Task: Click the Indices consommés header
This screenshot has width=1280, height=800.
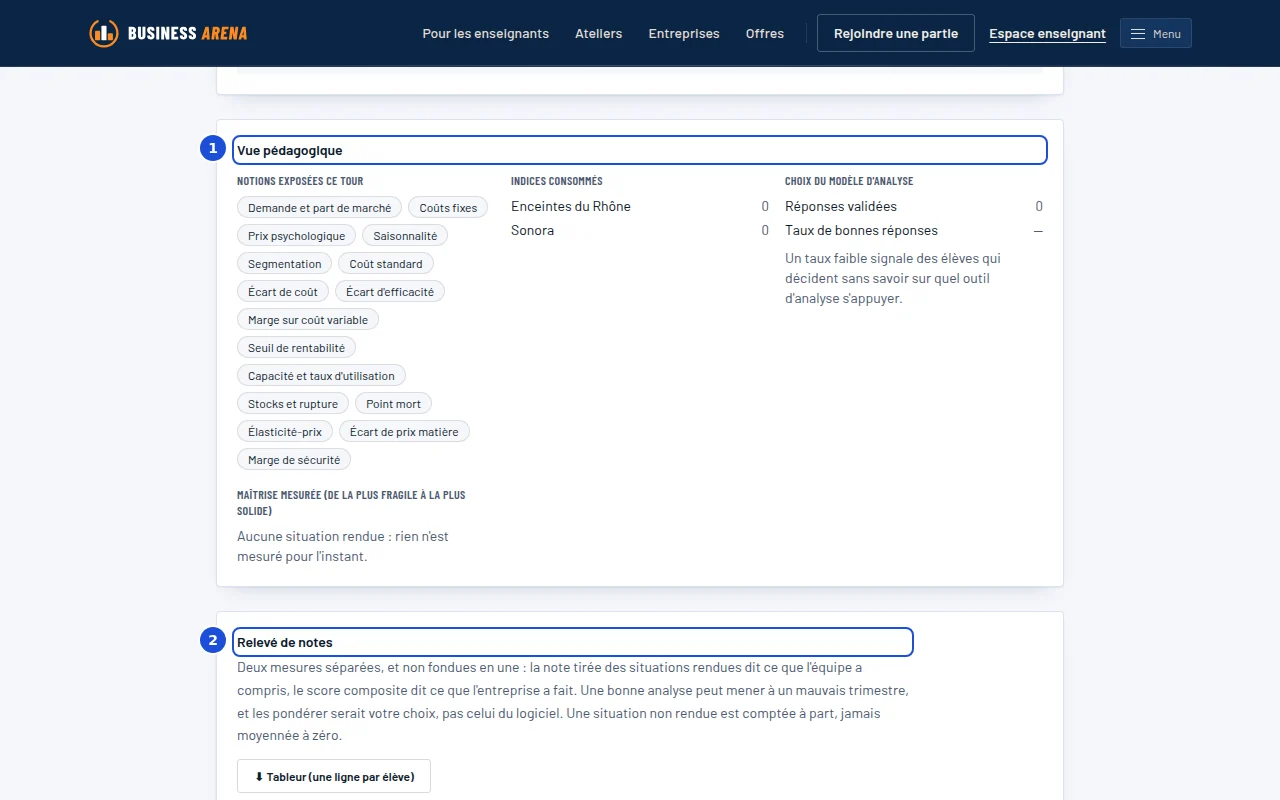Action: coord(557,181)
